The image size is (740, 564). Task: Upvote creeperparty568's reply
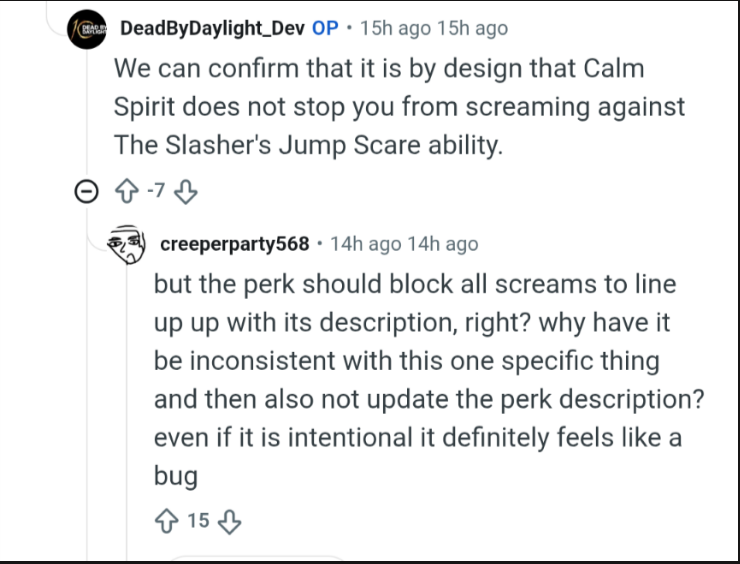tap(166, 521)
